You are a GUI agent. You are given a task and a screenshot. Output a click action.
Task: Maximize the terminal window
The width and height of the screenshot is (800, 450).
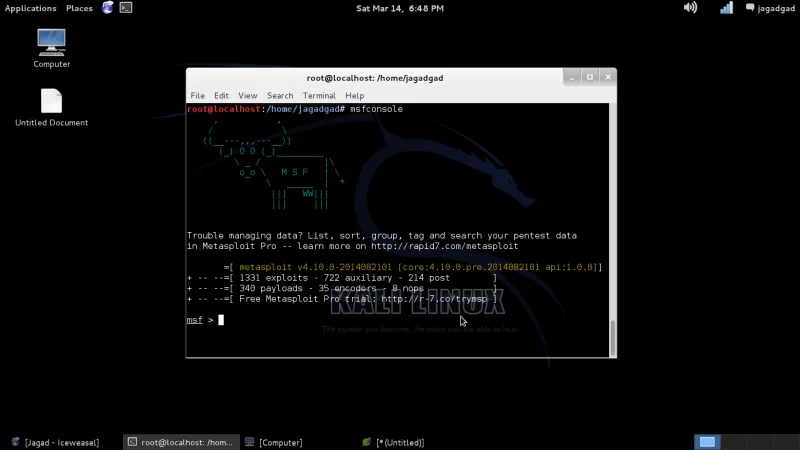(x=590, y=77)
